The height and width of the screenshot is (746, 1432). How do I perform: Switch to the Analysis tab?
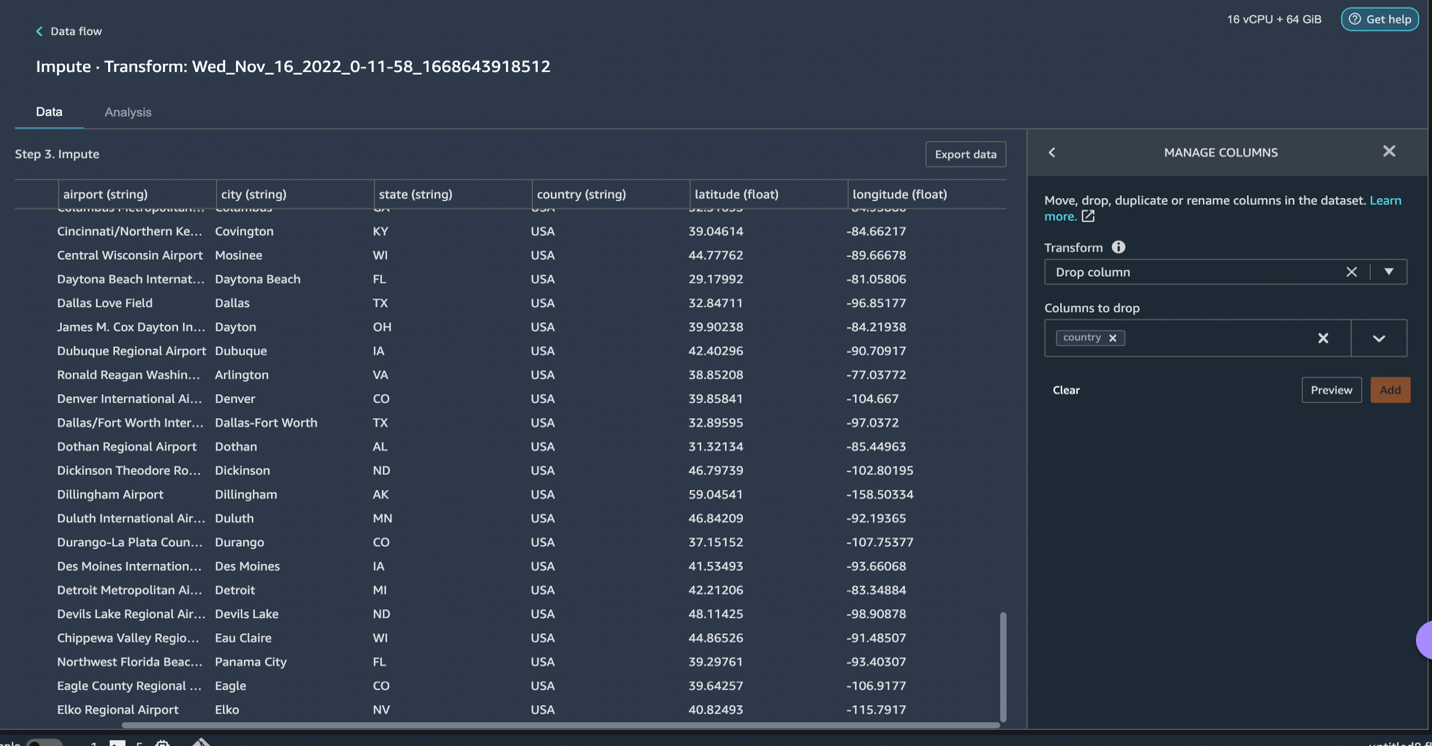[128, 112]
